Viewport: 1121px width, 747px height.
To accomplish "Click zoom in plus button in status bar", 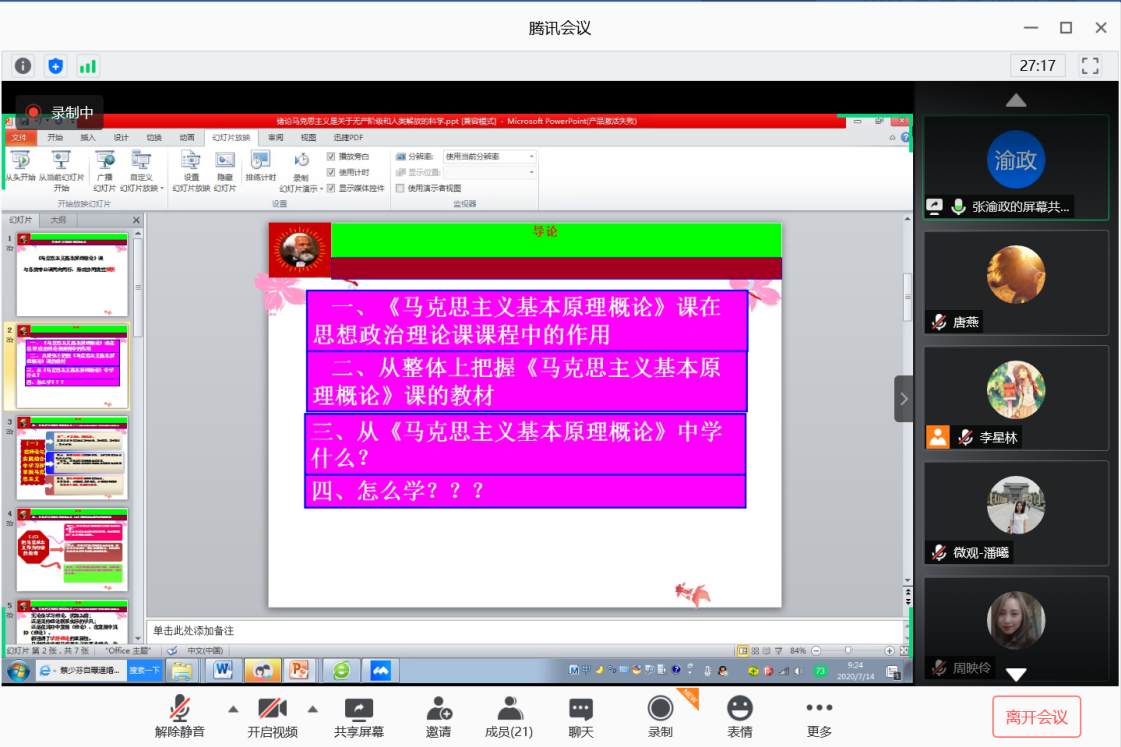I will pos(889,650).
